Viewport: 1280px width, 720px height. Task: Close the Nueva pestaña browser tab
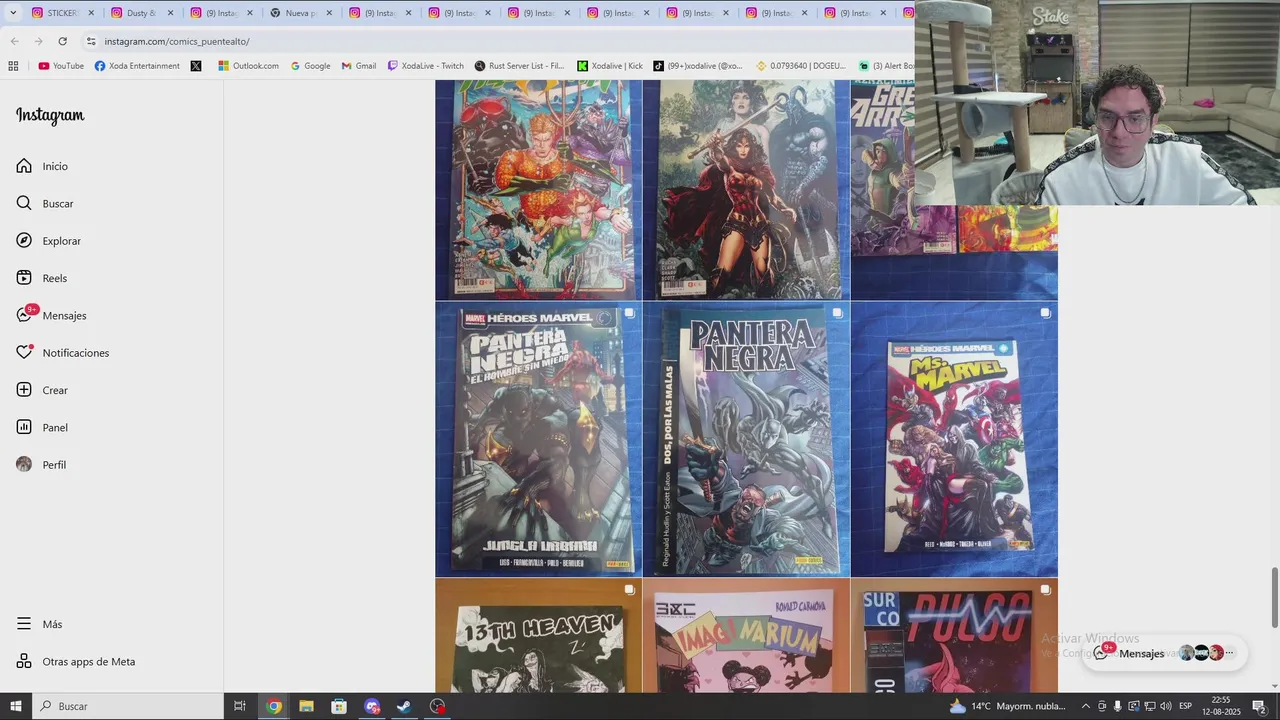coord(329,13)
